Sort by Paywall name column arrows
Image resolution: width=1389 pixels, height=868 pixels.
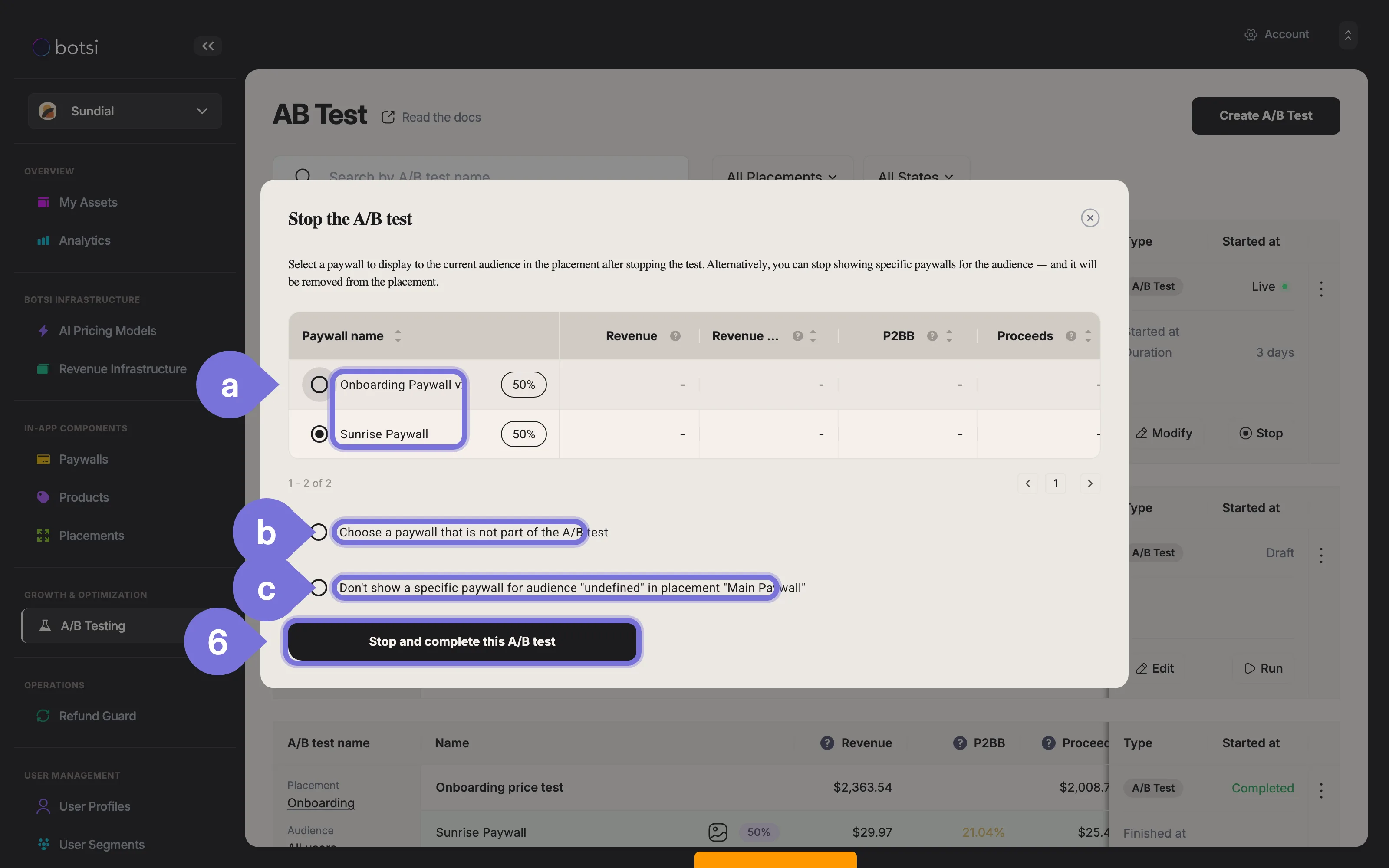[398, 336]
